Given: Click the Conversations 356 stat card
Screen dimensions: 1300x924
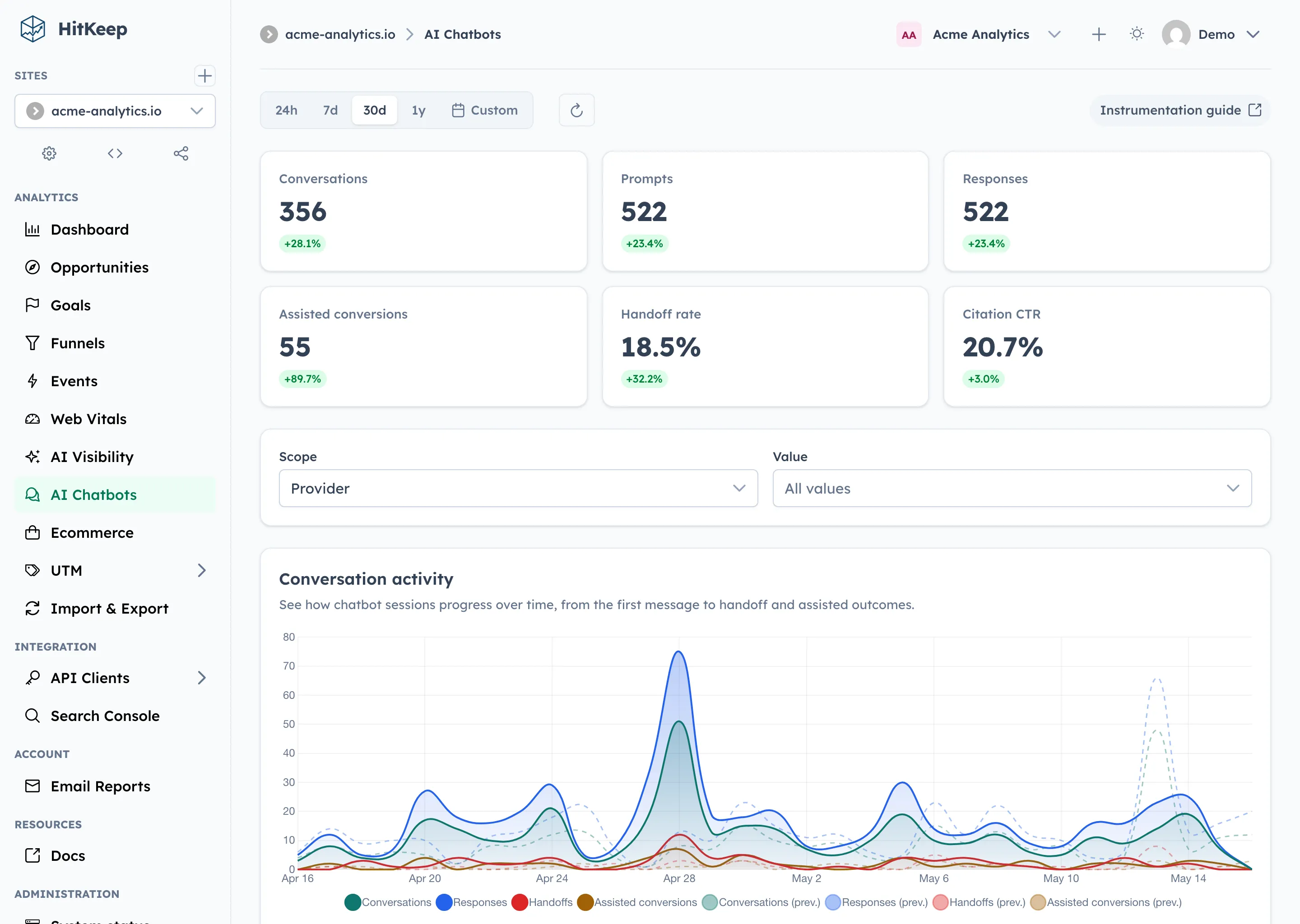Looking at the screenshot, I should tap(423, 211).
